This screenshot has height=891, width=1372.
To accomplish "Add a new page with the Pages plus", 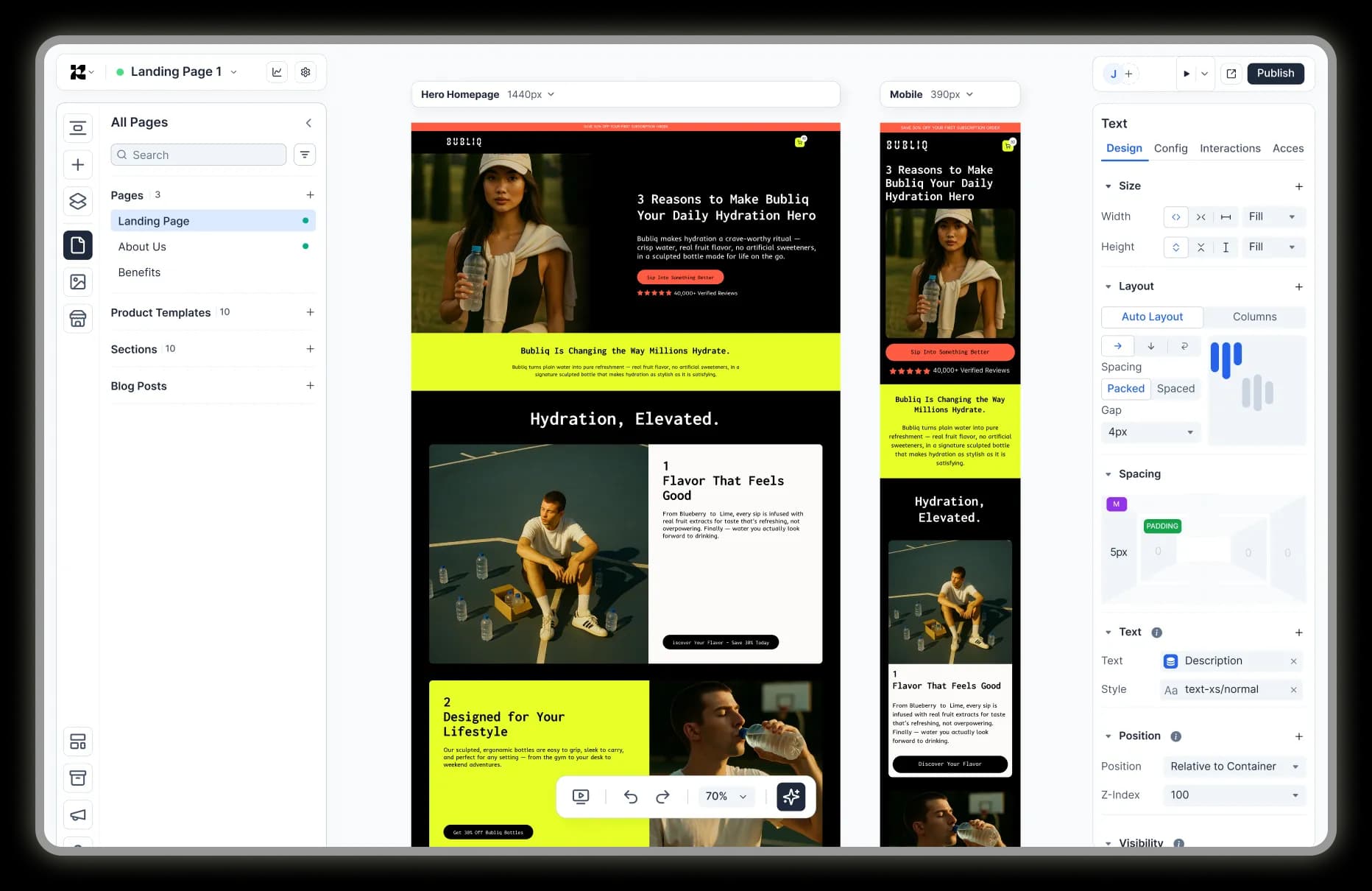I will click(310, 195).
